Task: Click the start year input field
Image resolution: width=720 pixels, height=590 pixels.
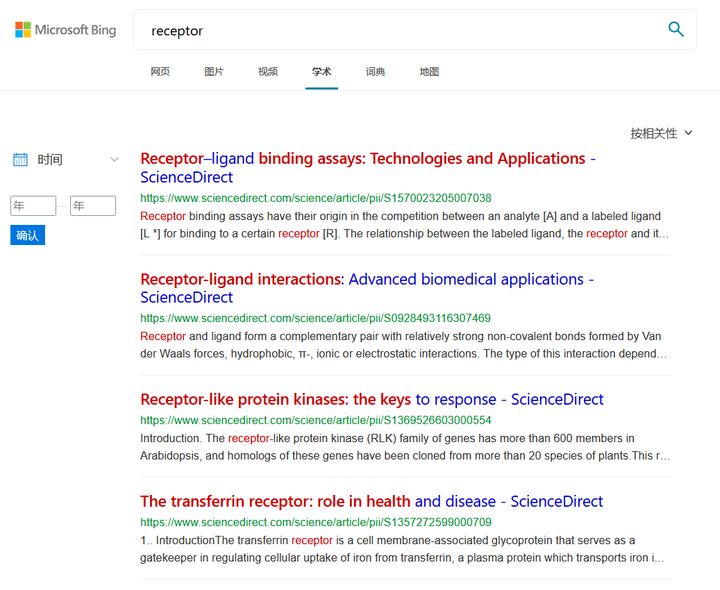Action: tap(33, 206)
